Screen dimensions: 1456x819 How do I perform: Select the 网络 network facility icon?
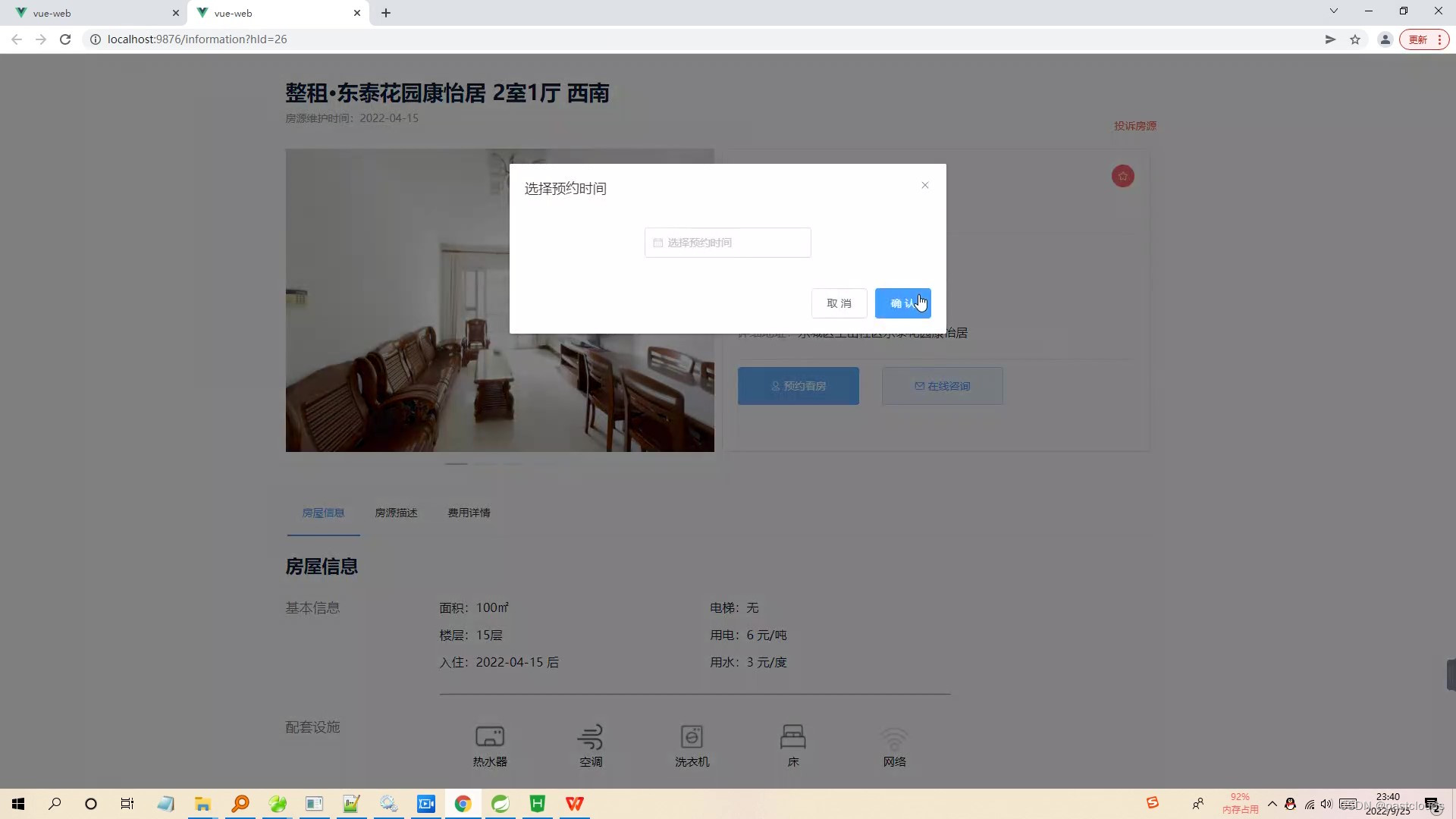pos(894,736)
